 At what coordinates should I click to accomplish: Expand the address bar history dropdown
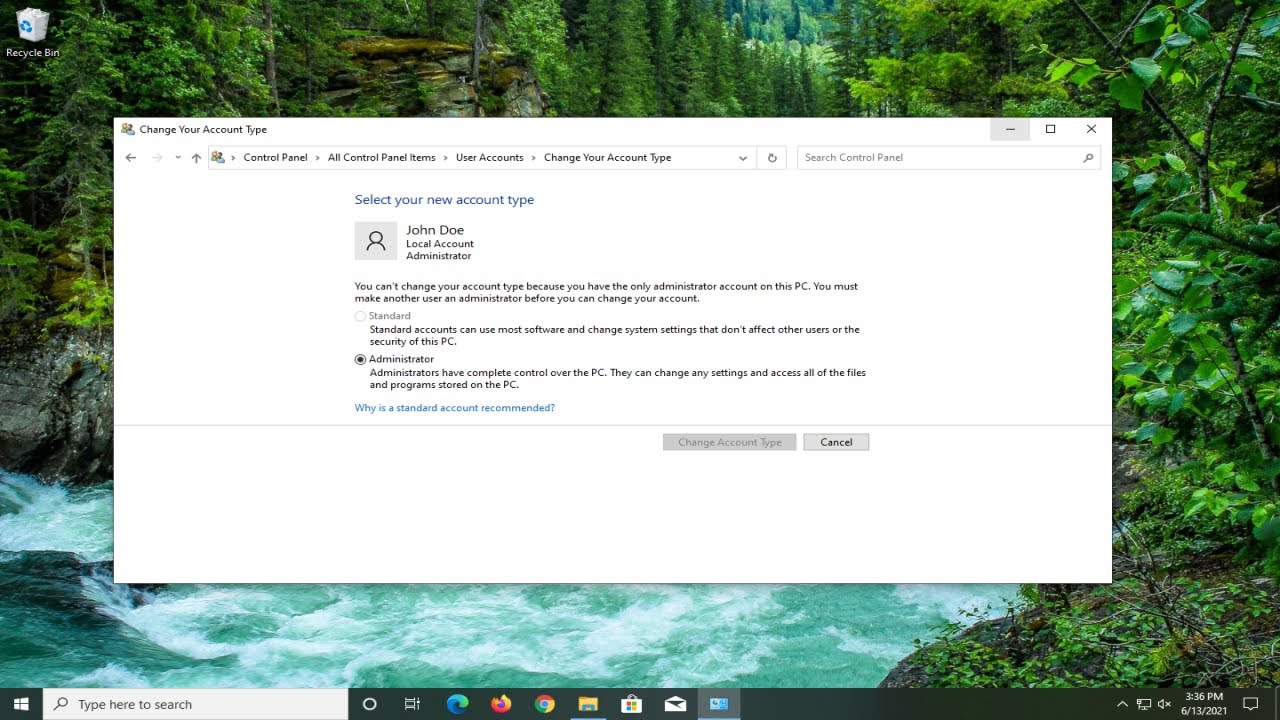pos(743,158)
